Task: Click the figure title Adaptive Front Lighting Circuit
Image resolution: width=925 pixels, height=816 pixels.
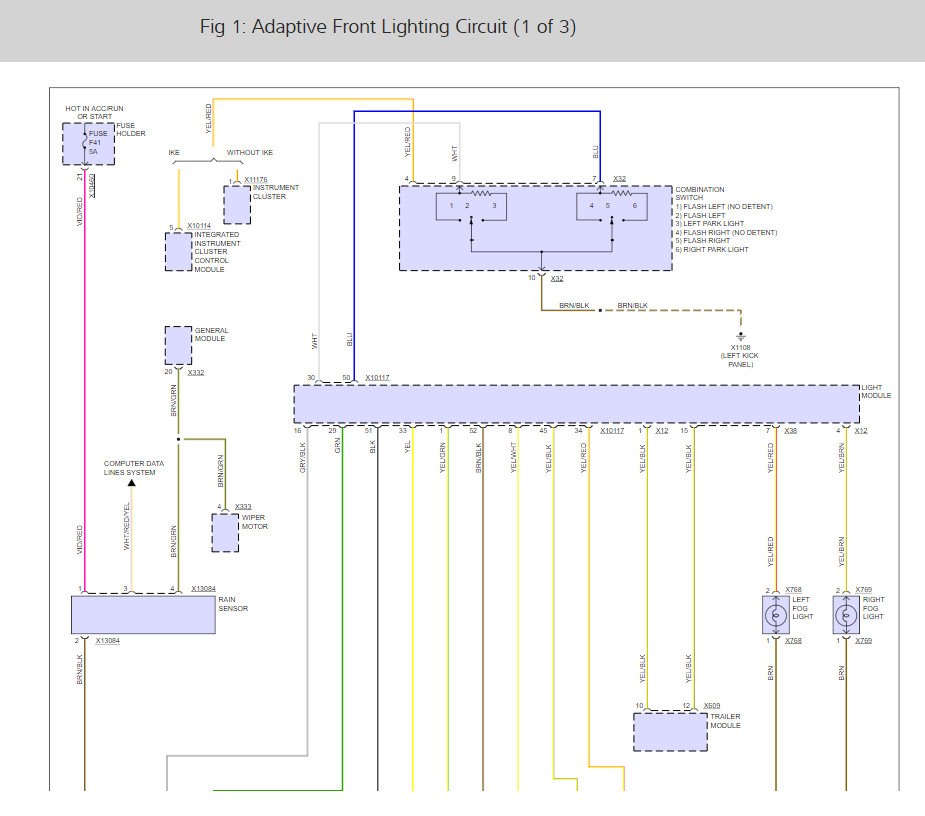Action: 388,27
